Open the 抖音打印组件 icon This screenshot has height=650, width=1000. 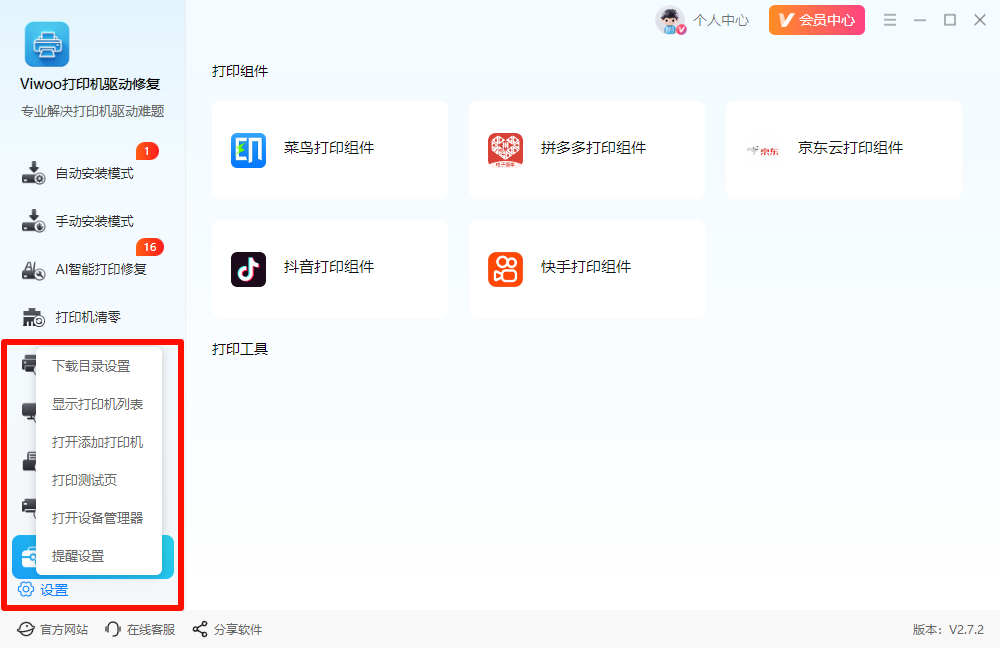pos(248,269)
